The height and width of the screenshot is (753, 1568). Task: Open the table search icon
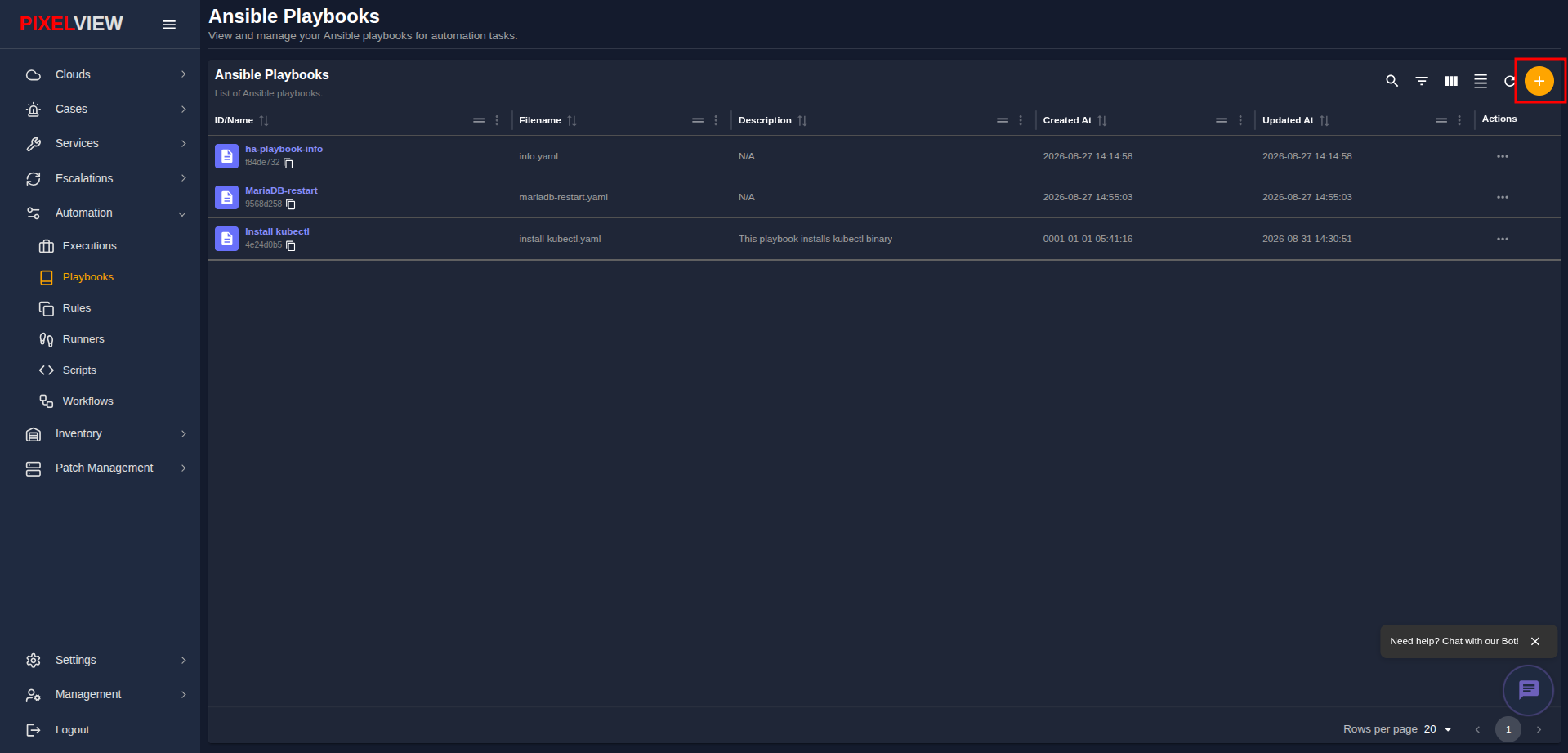point(1392,81)
